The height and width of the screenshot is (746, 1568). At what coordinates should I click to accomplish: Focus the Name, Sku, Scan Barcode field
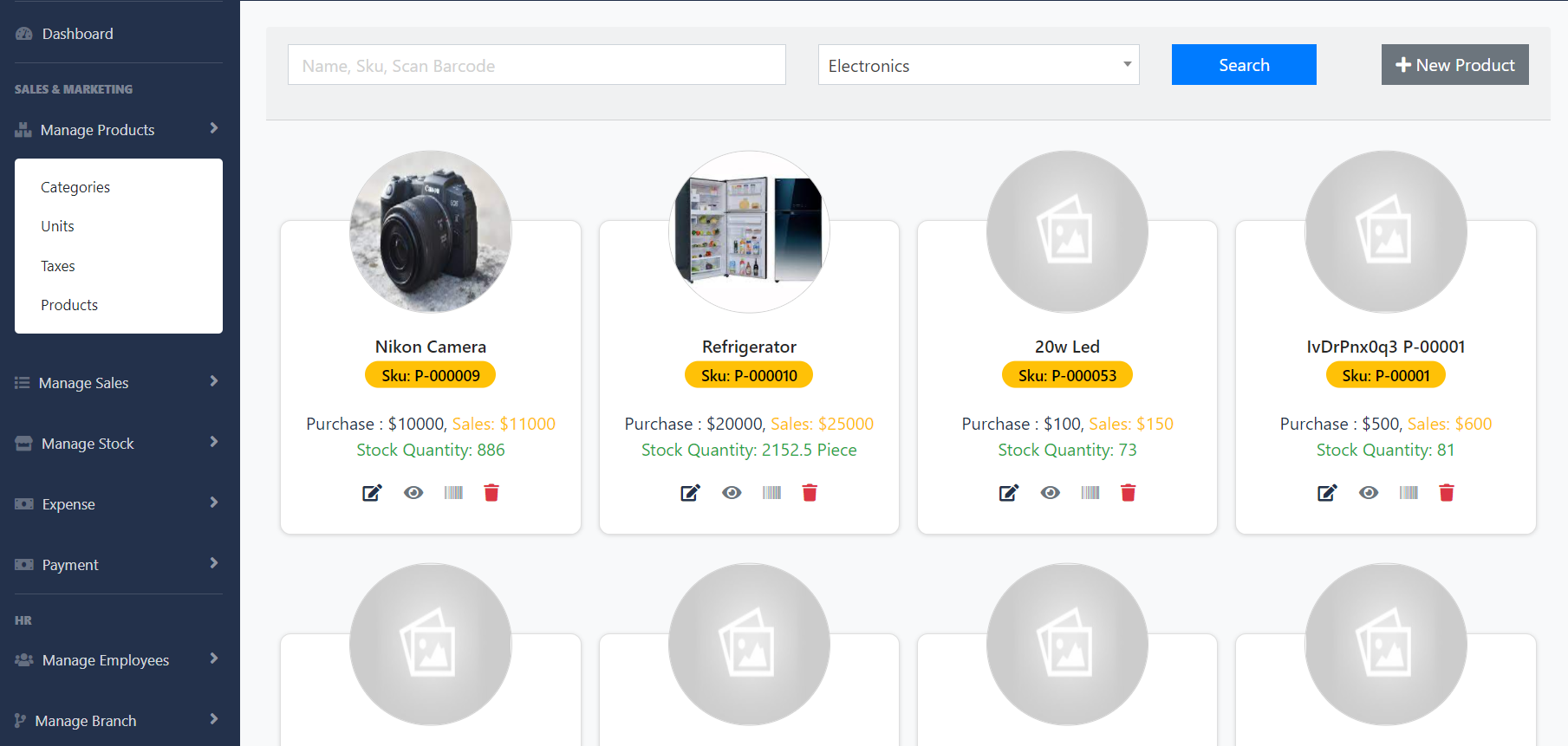click(537, 65)
